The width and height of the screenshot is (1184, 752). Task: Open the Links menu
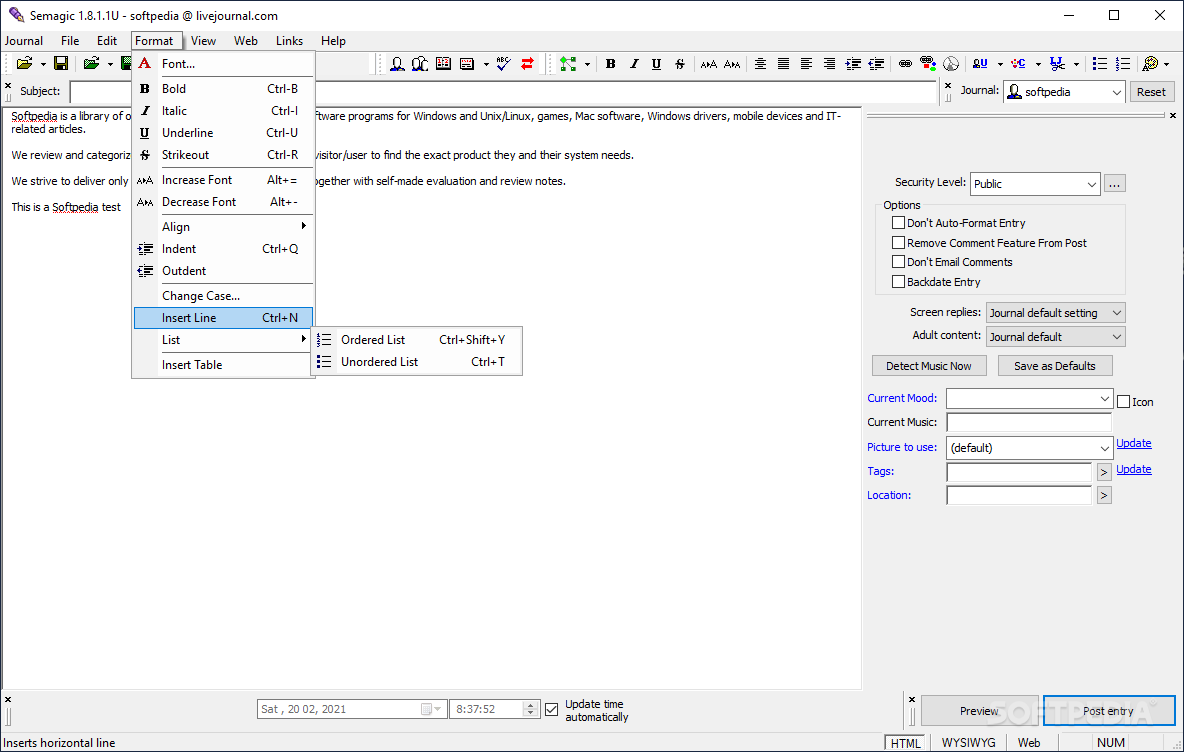(x=289, y=41)
